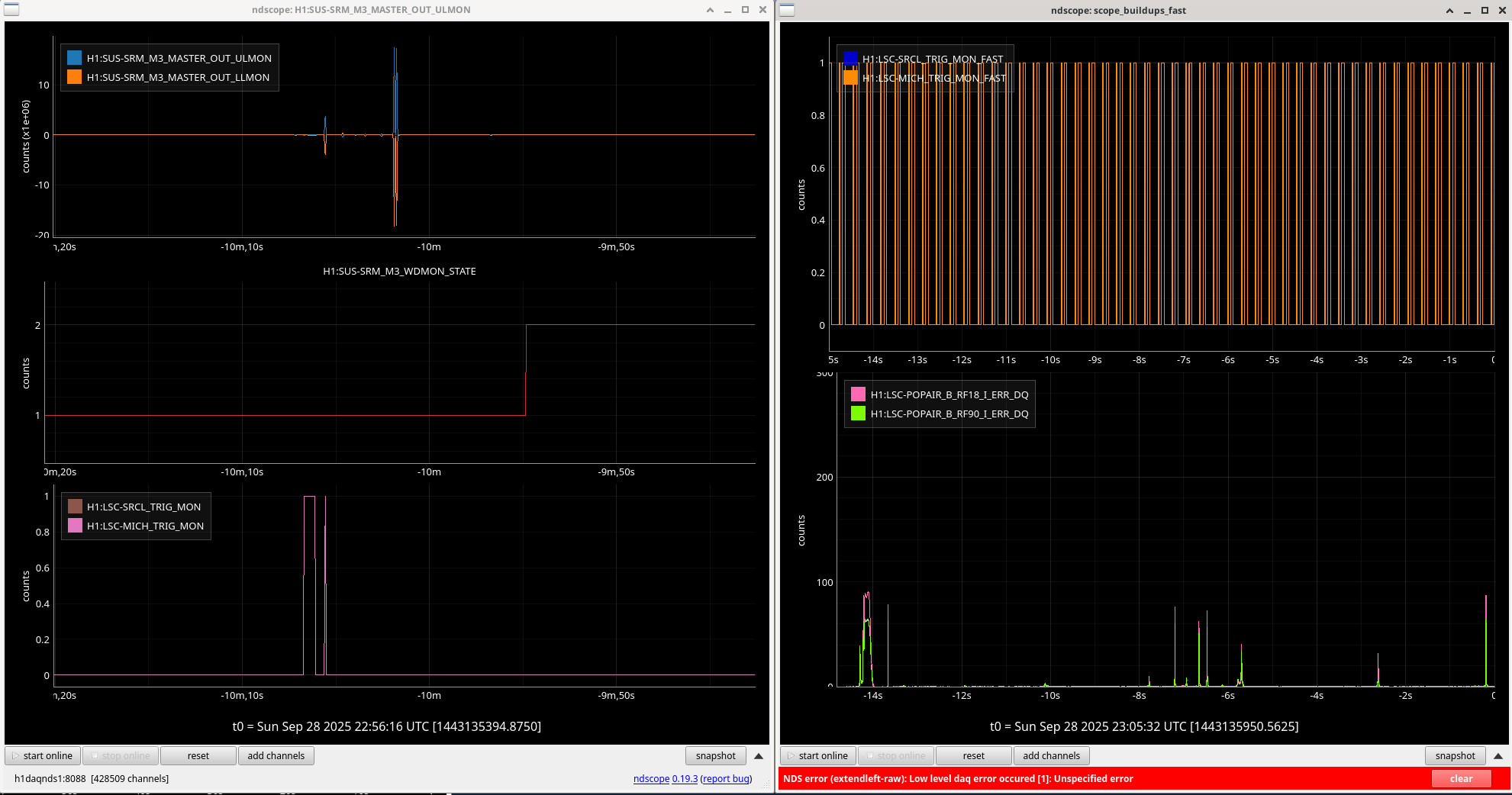
Task: Minimize the scope_buildups_fast window
Action: (x=1467, y=10)
